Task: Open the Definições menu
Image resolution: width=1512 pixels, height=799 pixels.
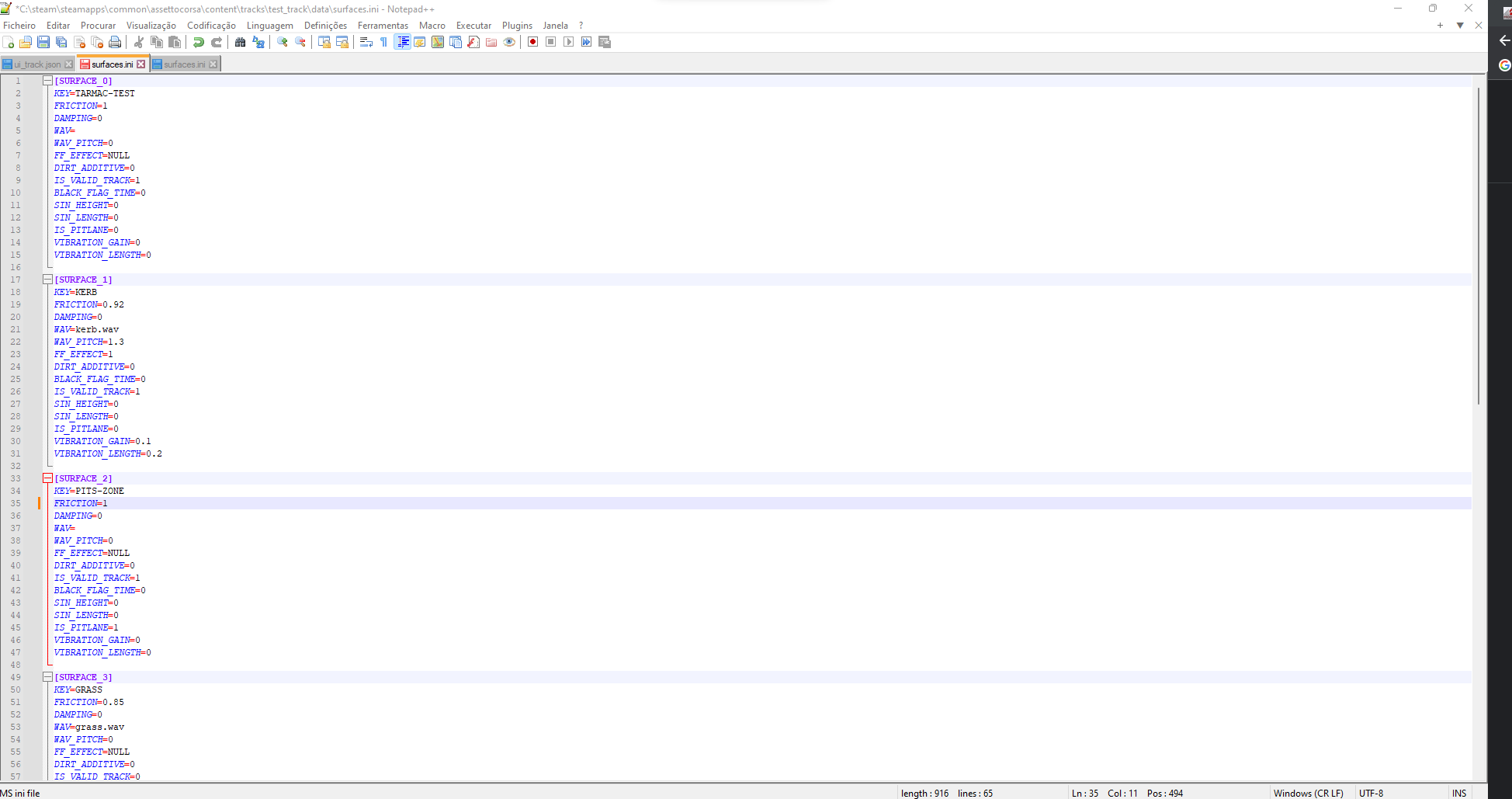Action: [326, 26]
